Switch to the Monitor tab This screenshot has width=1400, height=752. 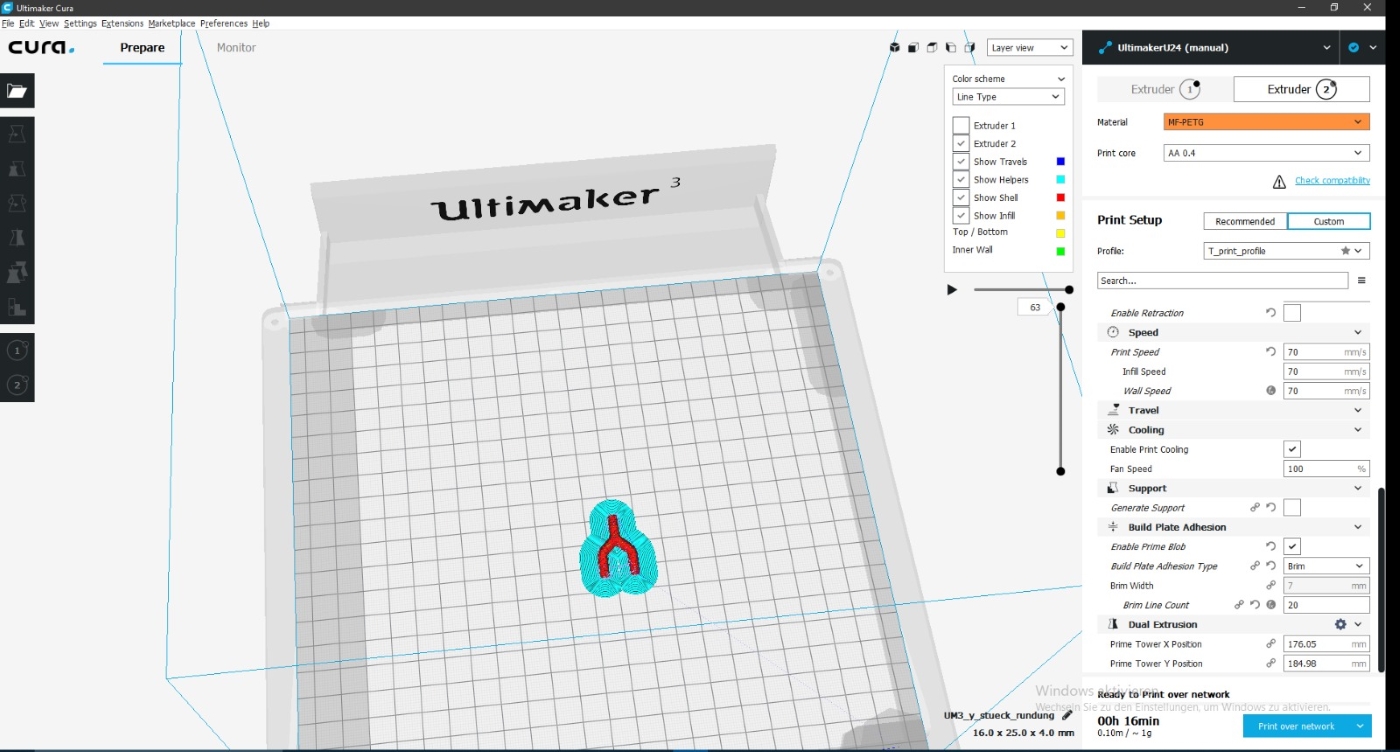(236, 47)
